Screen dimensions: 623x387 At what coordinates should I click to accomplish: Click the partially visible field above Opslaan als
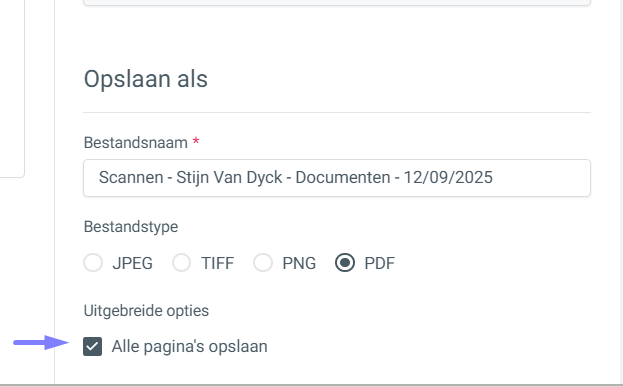tap(337, 2)
